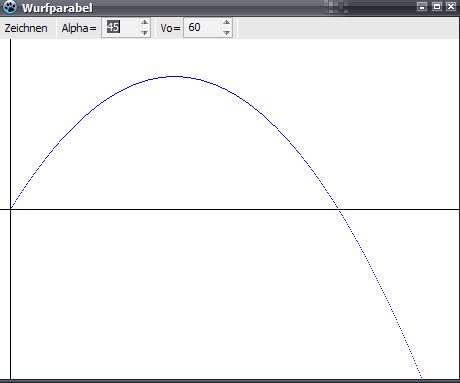Click the Zeichnen button to draw

(26, 28)
